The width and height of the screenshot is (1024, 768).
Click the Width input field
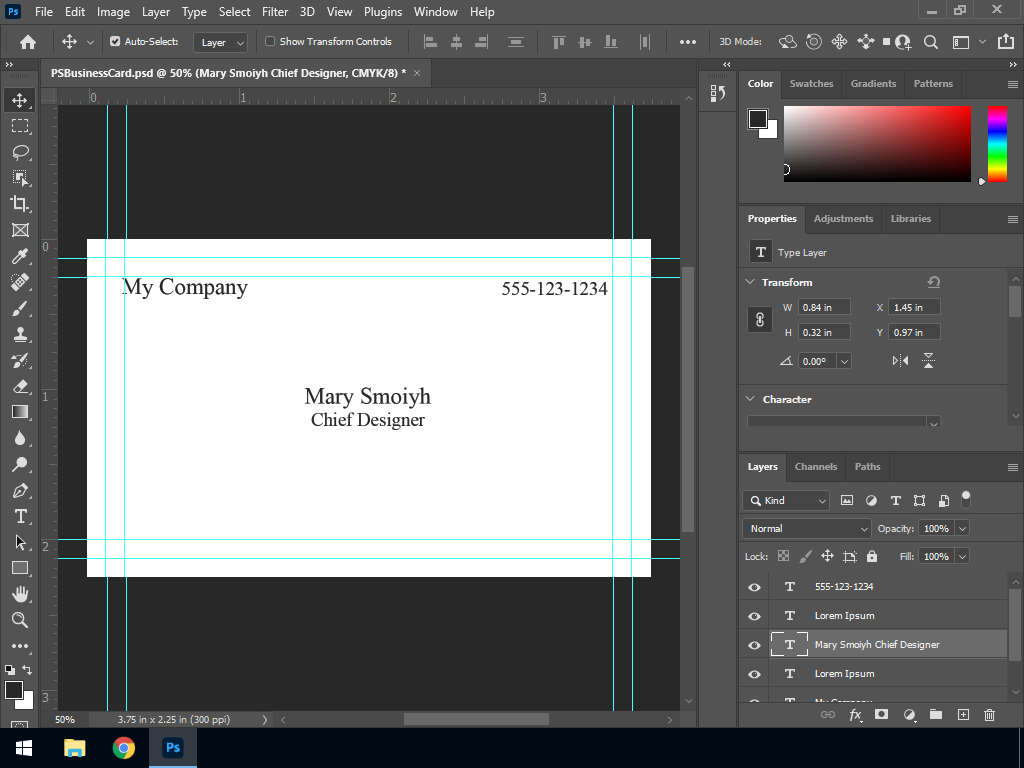click(x=823, y=307)
